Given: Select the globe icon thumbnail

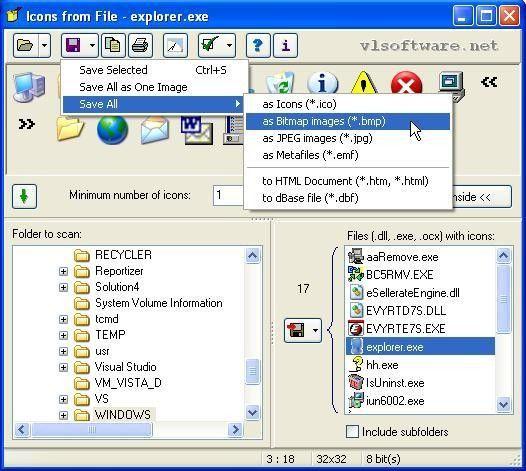Looking at the screenshot, I should tap(112, 129).
